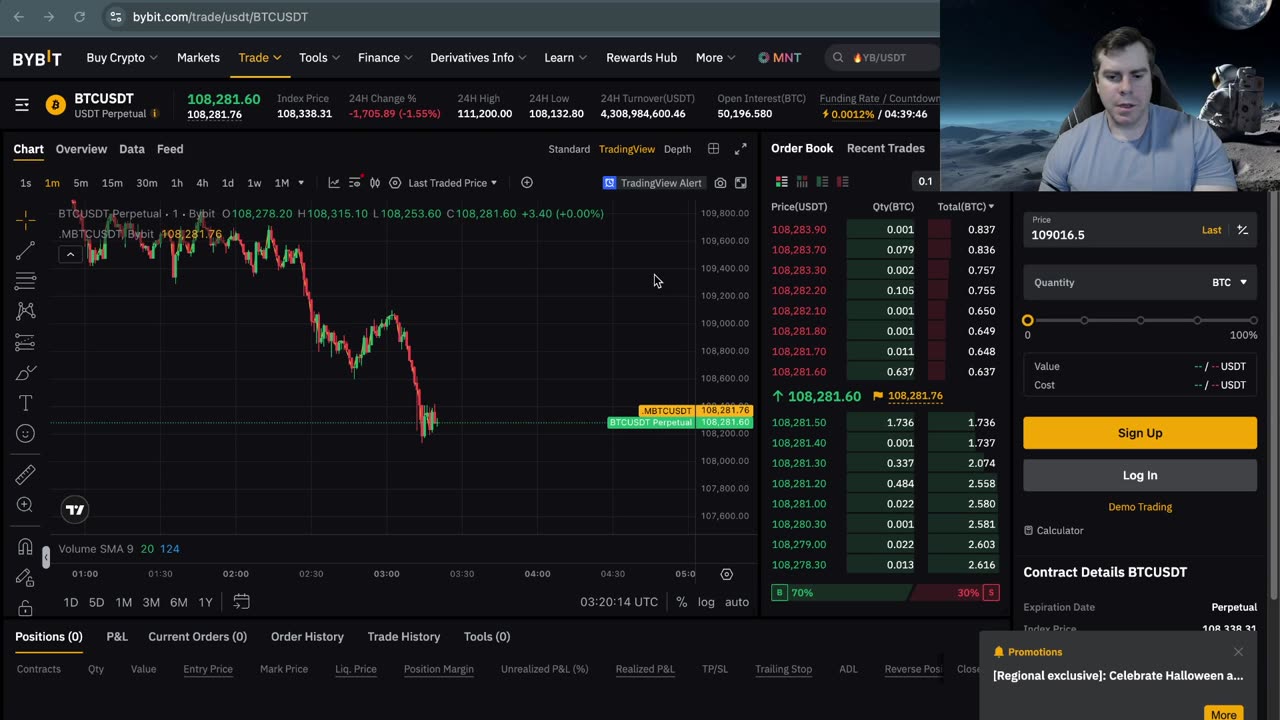Open the Calculator link
The height and width of the screenshot is (720, 1280).
pos(1054,531)
